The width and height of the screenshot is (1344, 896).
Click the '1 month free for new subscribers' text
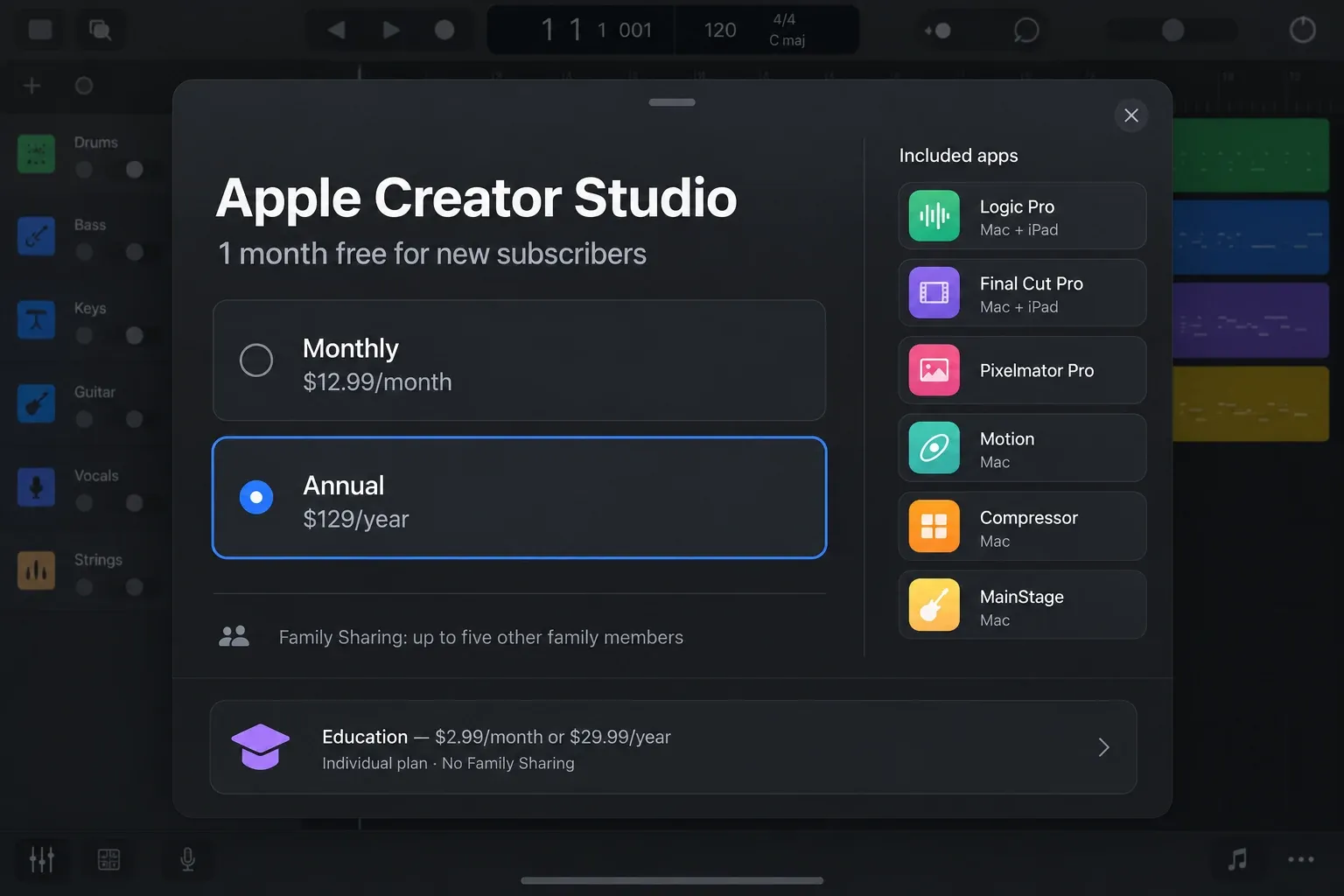click(x=432, y=254)
